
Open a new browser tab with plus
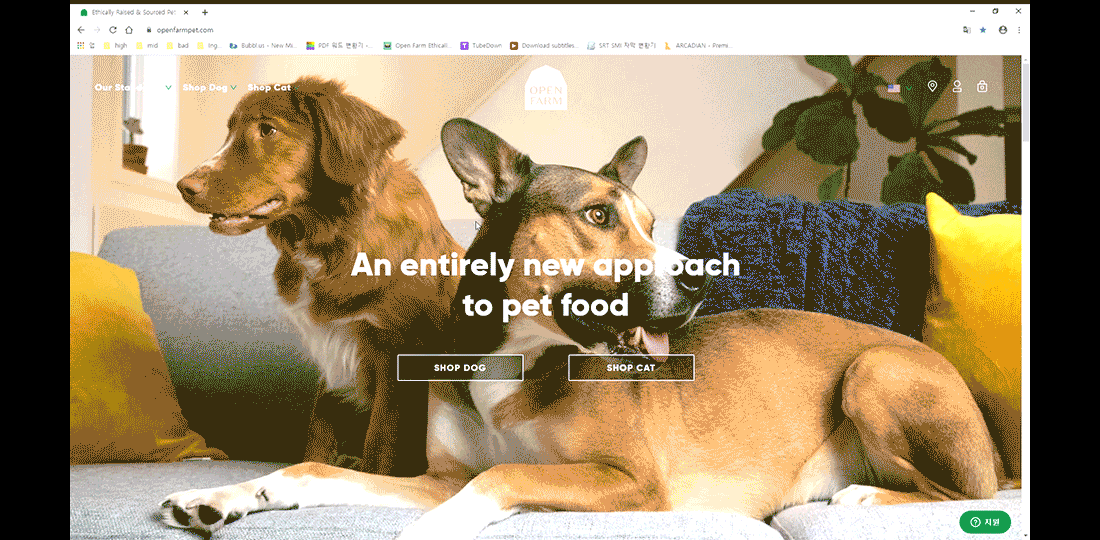coord(205,12)
